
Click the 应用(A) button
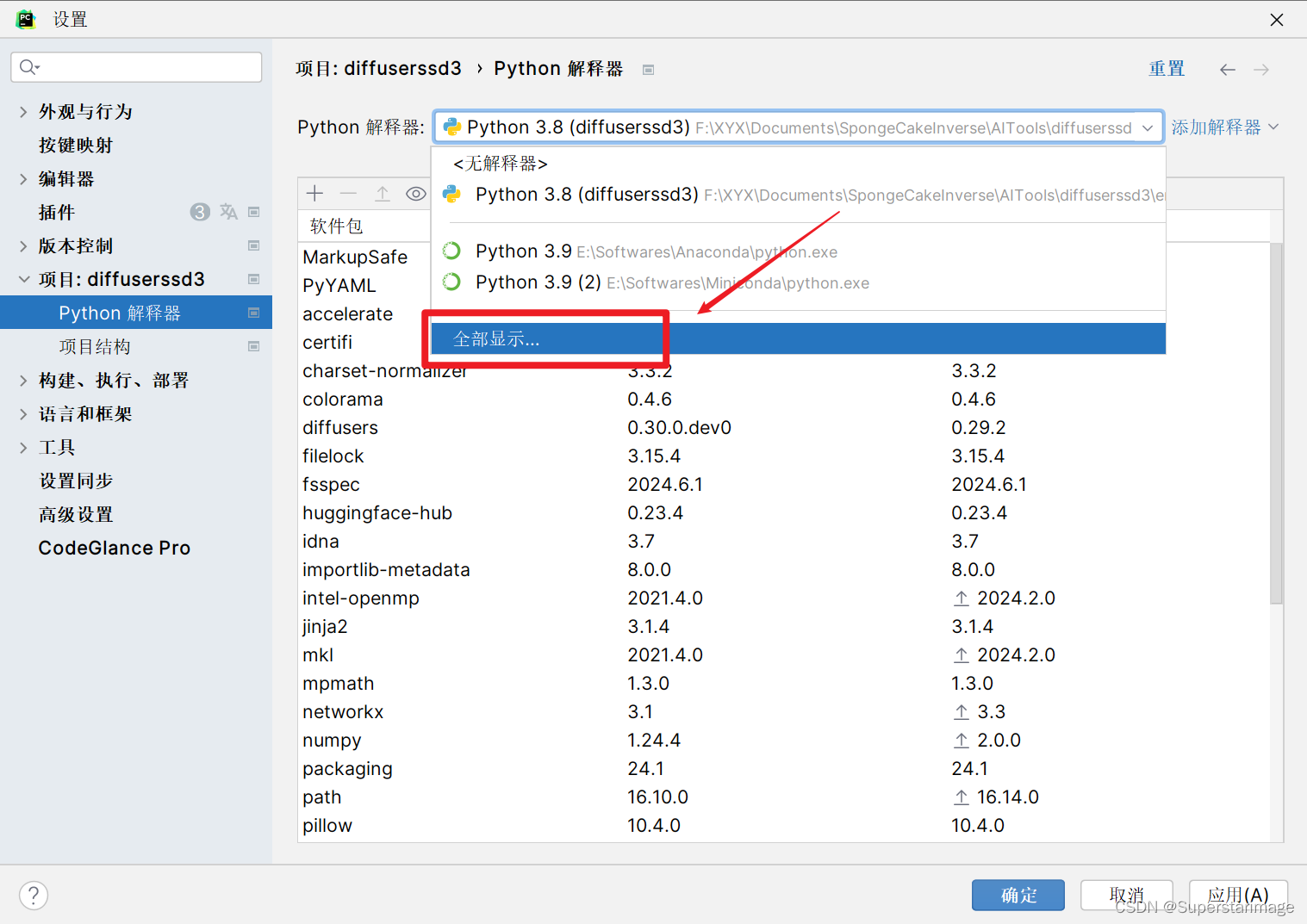coord(1238,896)
